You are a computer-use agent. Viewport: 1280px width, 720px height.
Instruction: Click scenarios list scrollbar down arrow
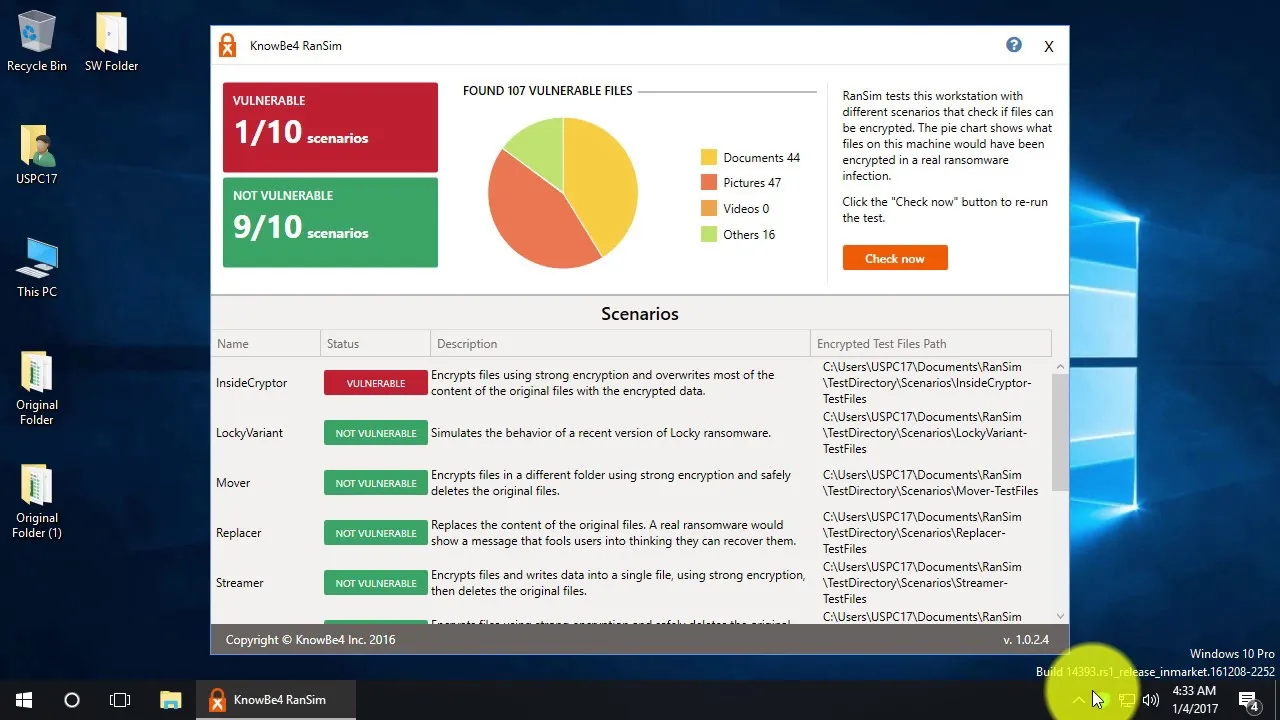click(x=1060, y=616)
